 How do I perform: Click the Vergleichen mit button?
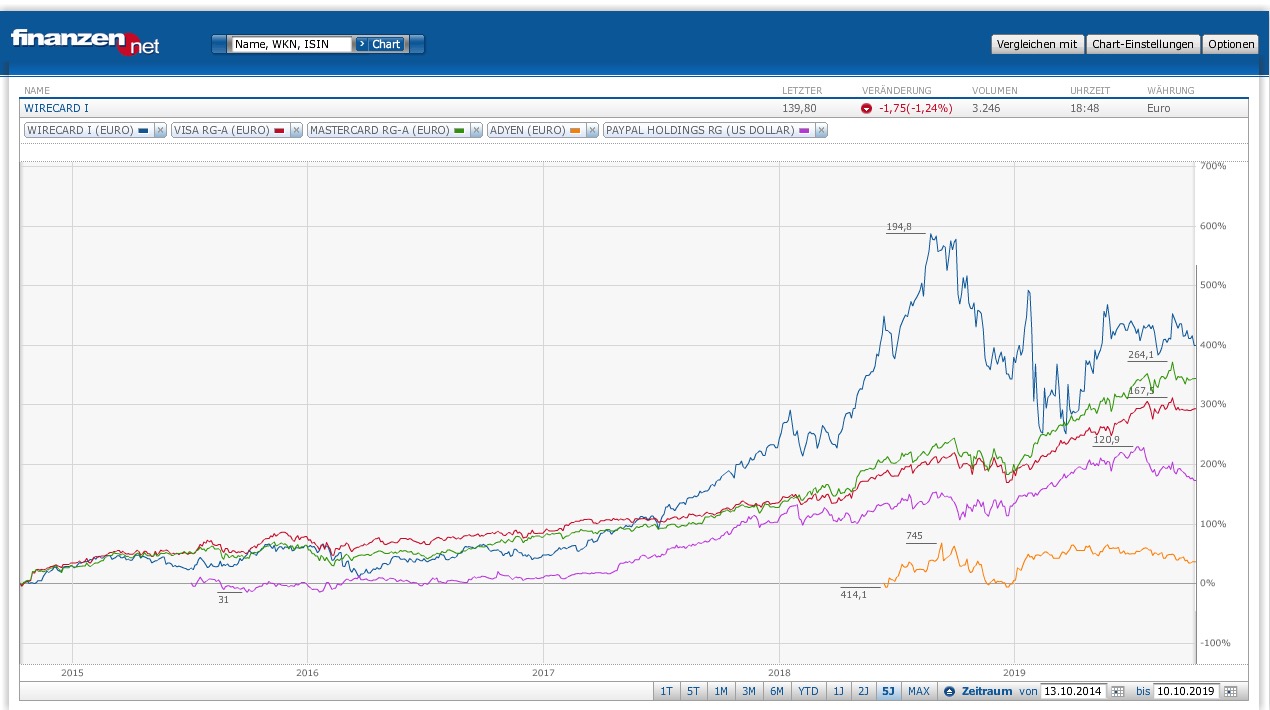pyautogui.click(x=1037, y=44)
